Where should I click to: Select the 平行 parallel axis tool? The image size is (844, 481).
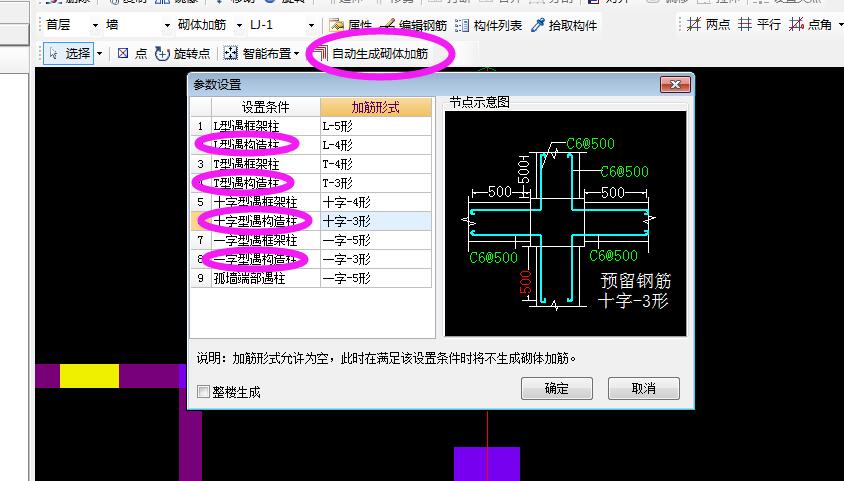click(759, 24)
